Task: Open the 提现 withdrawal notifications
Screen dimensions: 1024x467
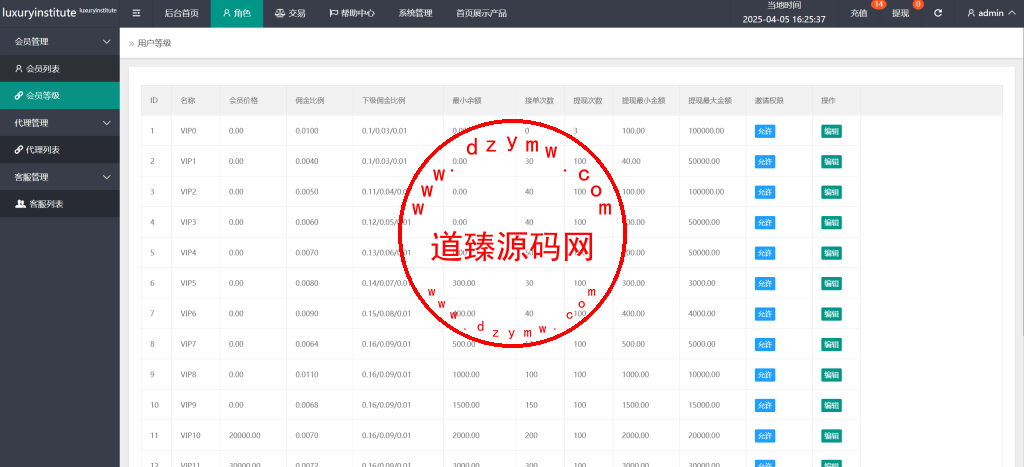Action: tap(901, 13)
